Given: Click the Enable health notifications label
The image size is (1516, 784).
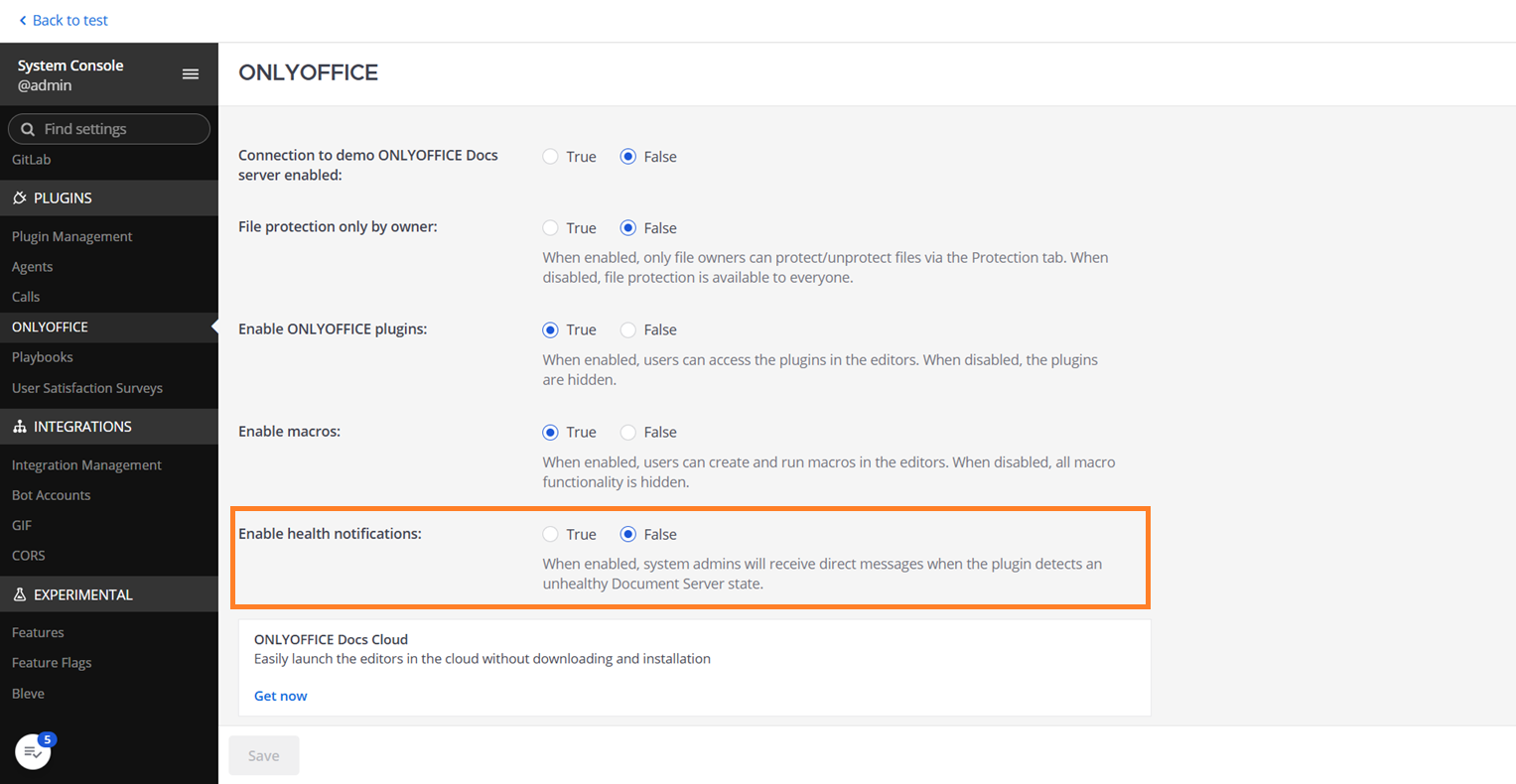Looking at the screenshot, I should click(x=330, y=534).
